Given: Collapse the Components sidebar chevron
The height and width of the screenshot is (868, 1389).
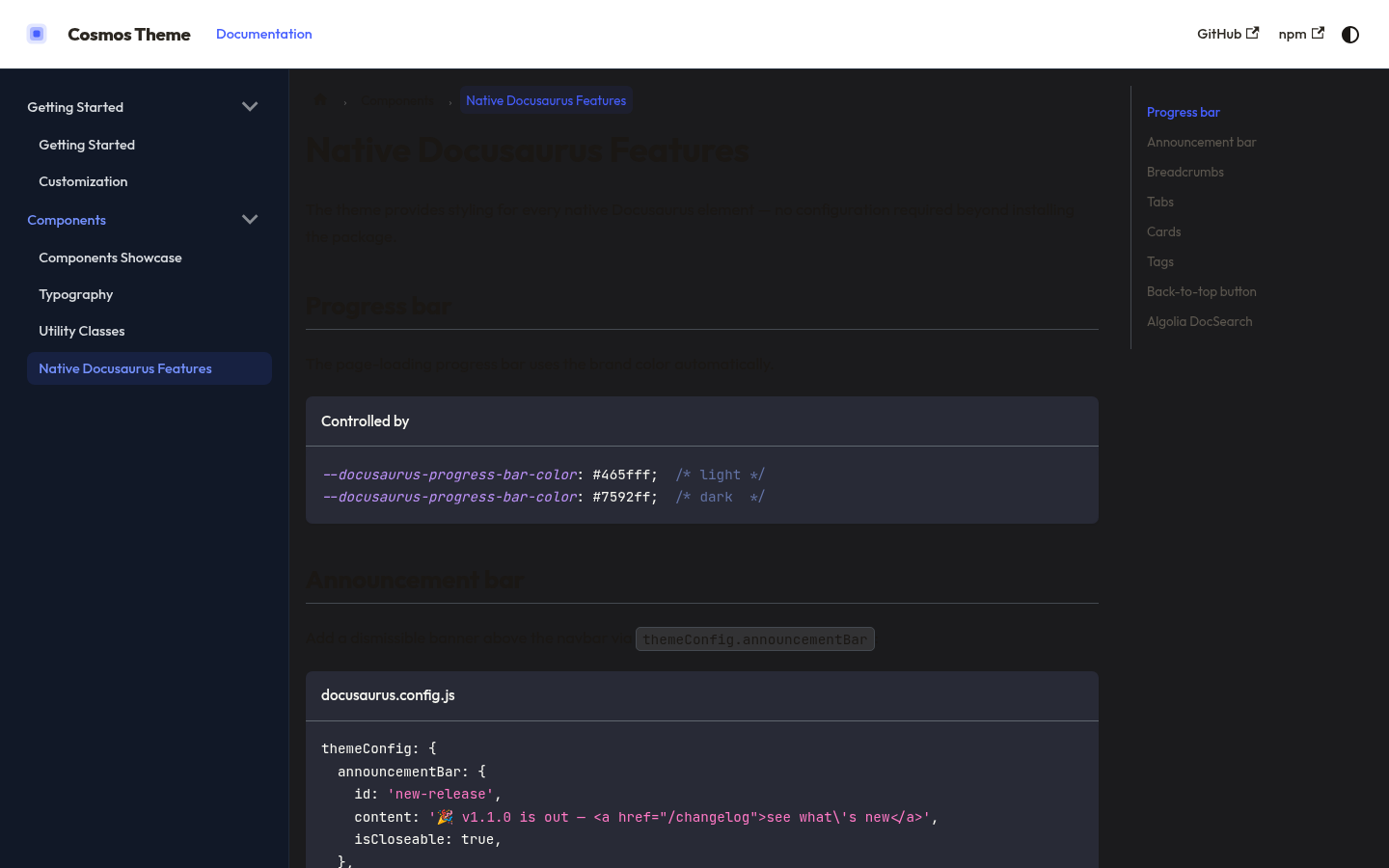Looking at the screenshot, I should (x=250, y=219).
